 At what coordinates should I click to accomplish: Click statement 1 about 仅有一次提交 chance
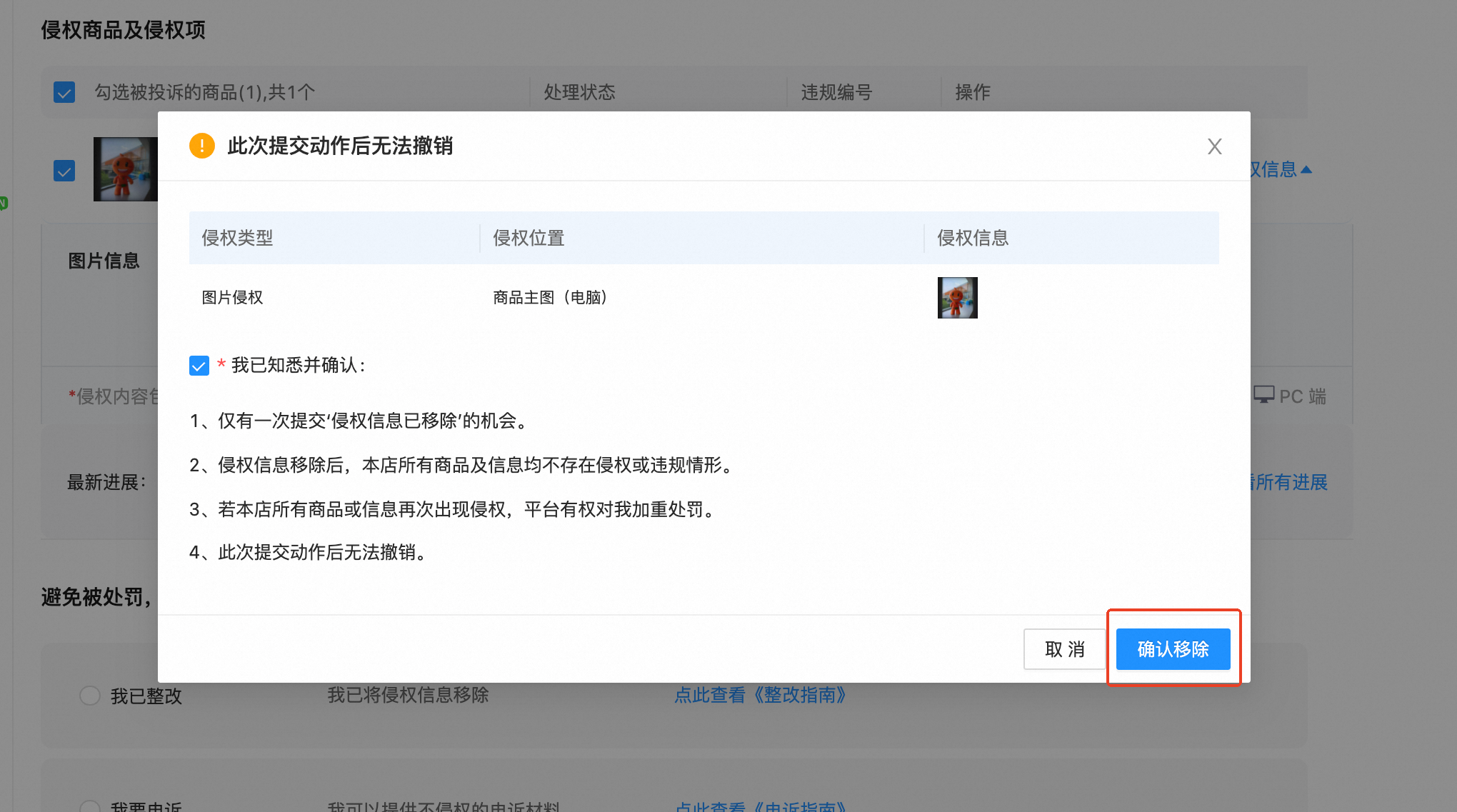(359, 421)
